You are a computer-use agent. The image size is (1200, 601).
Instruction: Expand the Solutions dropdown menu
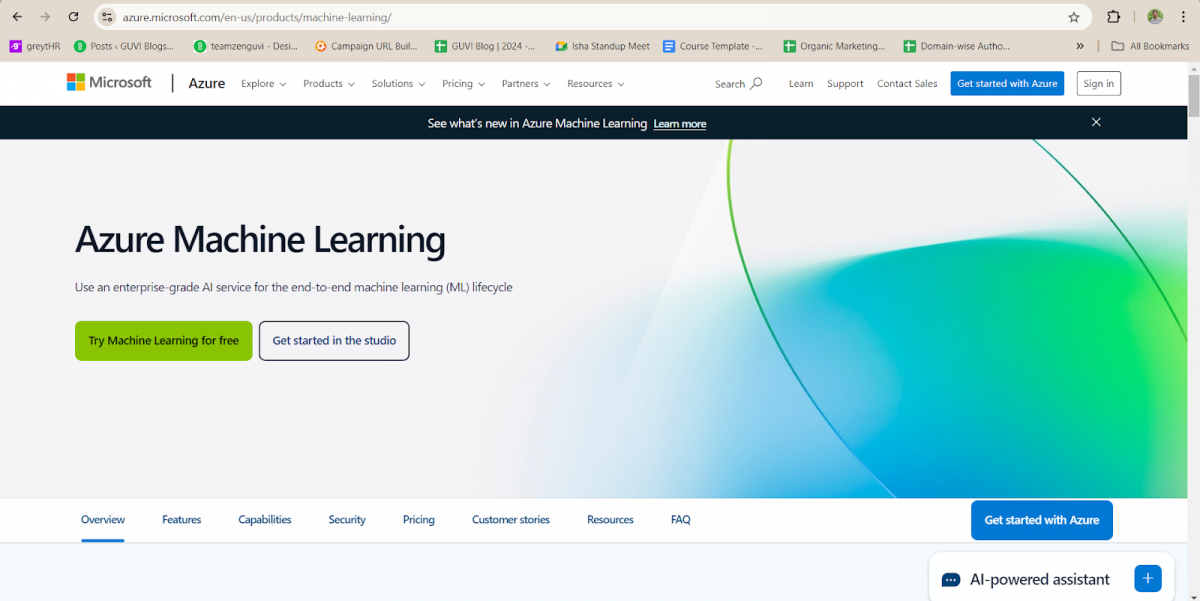pos(398,84)
